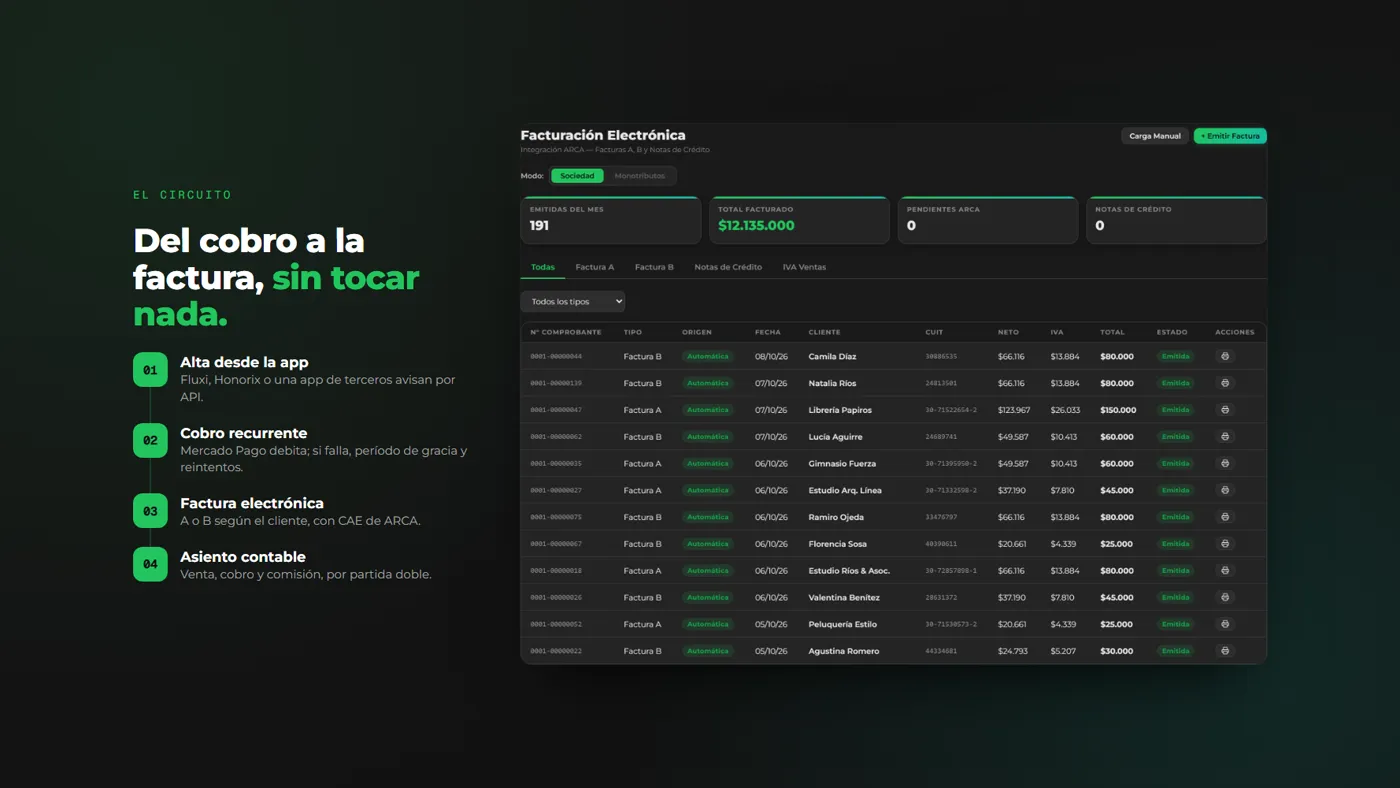Print Camila Díaz's invoice
This screenshot has height=788, width=1400.
(1225, 356)
